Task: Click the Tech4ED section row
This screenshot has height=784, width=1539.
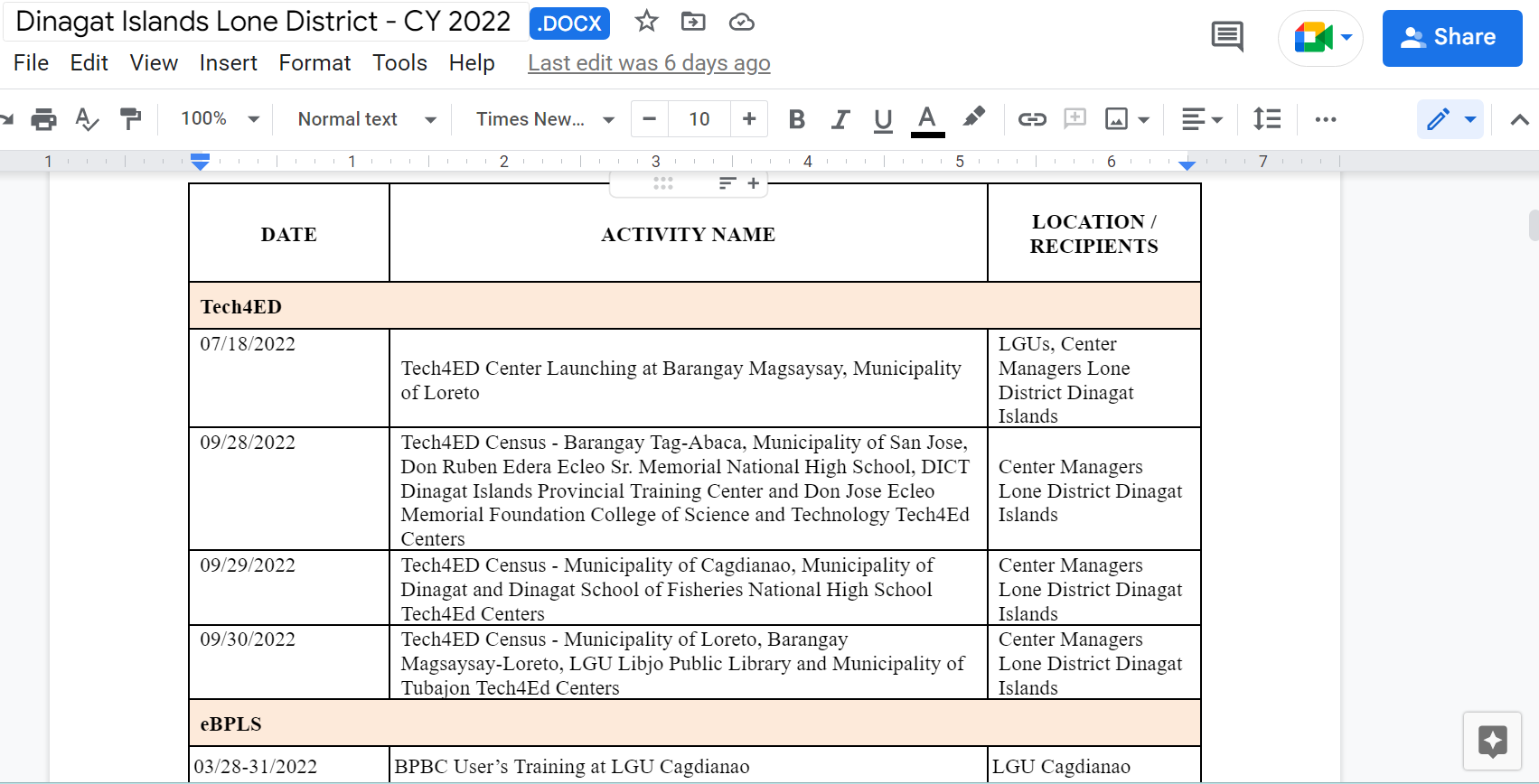Action: coord(695,306)
